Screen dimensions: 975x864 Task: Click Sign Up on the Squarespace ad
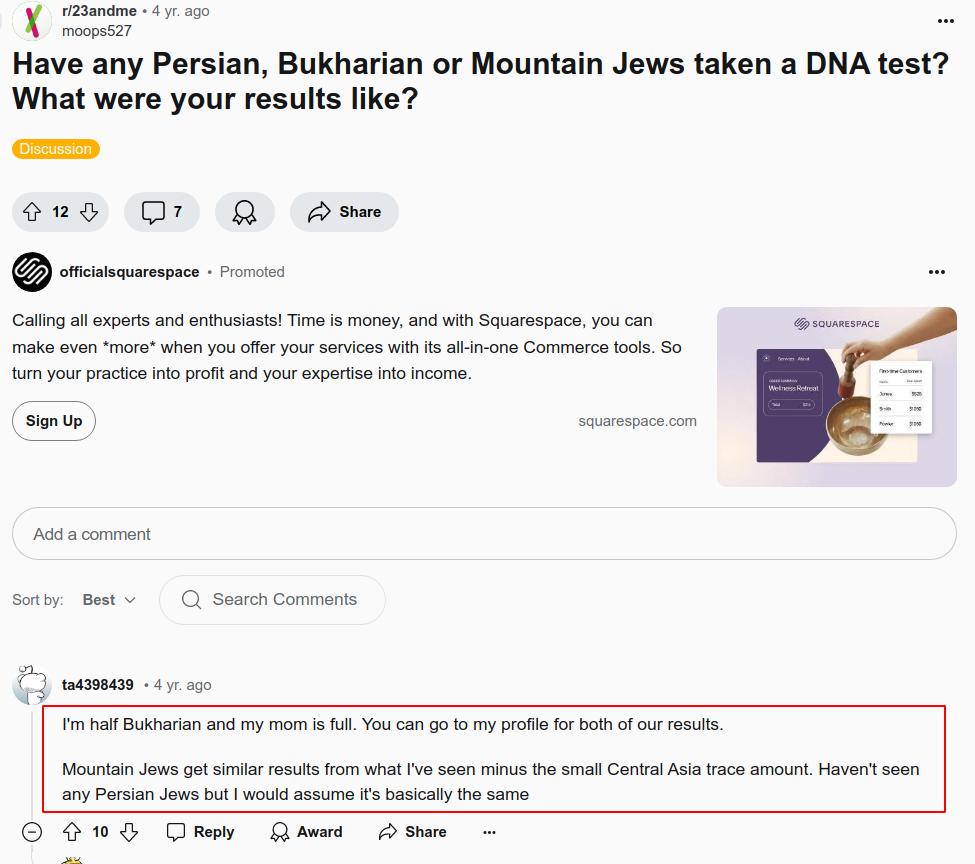click(x=54, y=421)
